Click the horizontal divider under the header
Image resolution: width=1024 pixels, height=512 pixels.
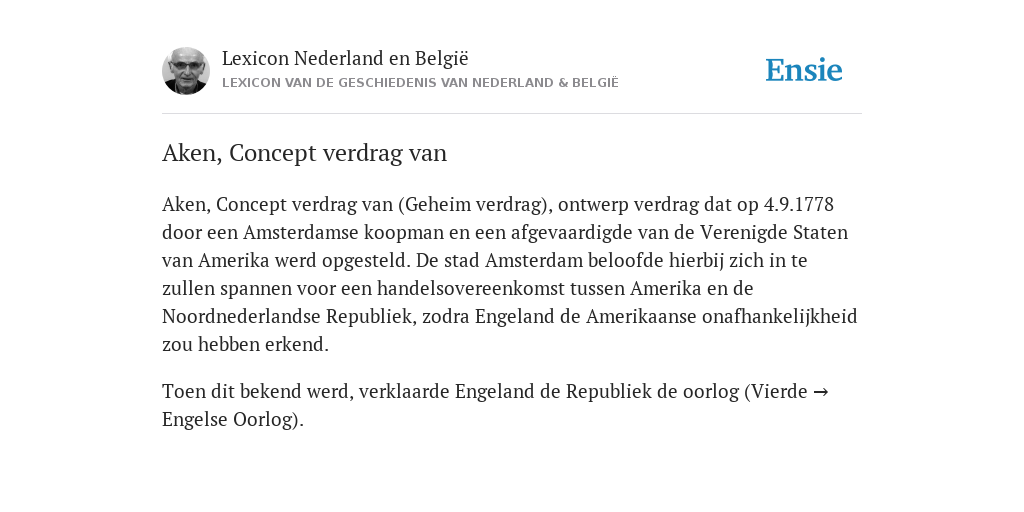point(512,114)
